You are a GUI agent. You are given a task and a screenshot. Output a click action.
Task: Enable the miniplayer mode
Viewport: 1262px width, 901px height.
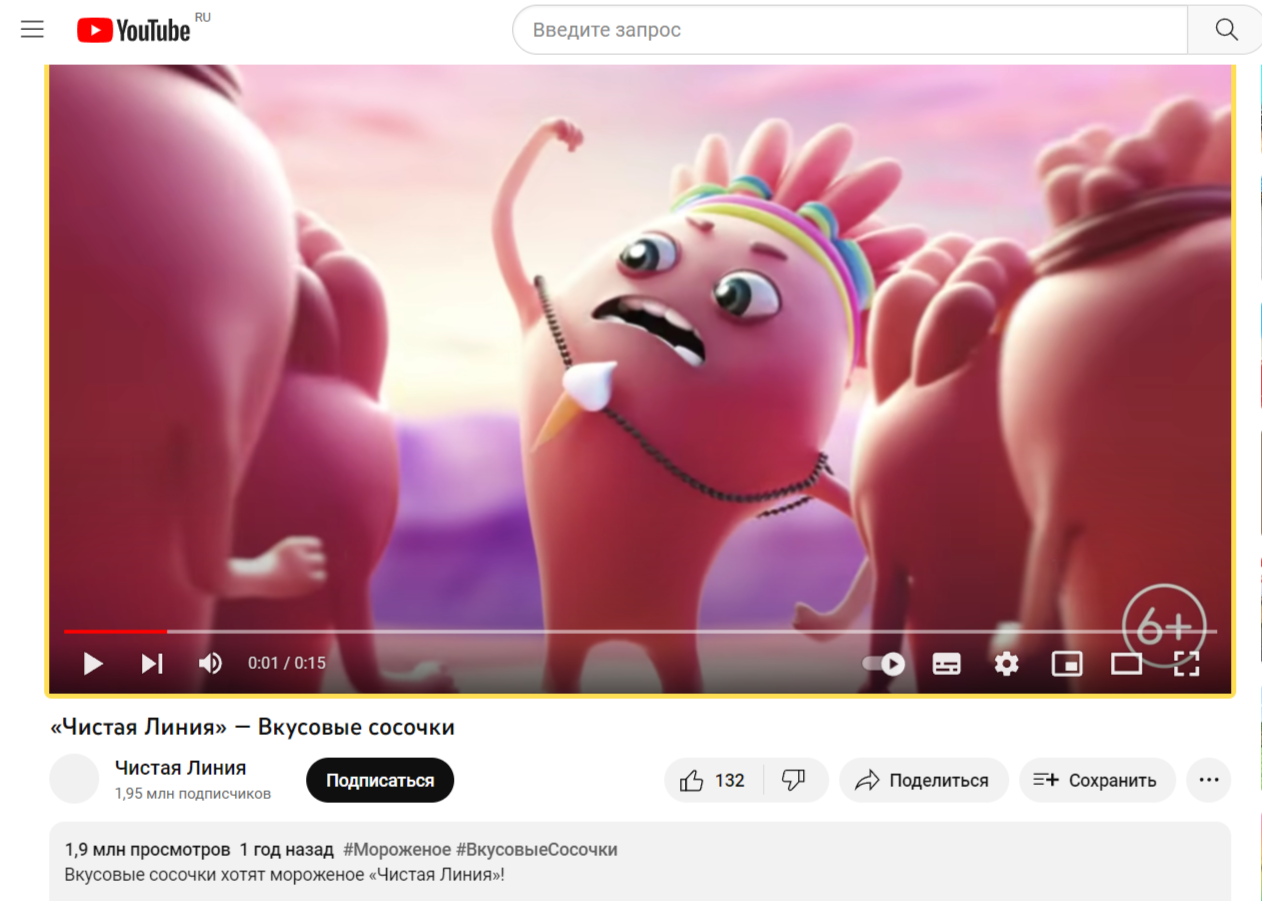click(x=1067, y=663)
